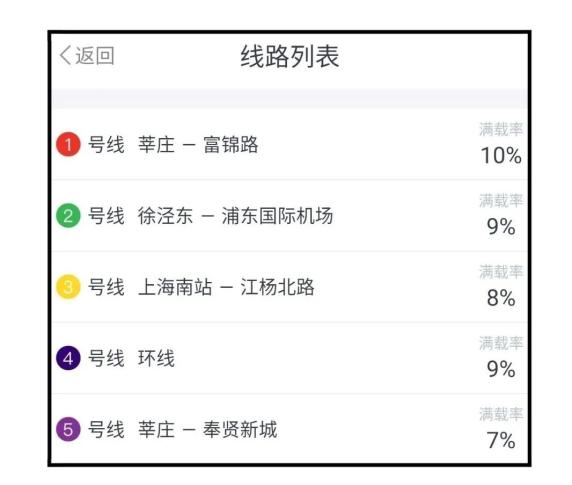Click the 9% load rate for Line 2
Screen dimensions: 572x485
tap(501, 226)
